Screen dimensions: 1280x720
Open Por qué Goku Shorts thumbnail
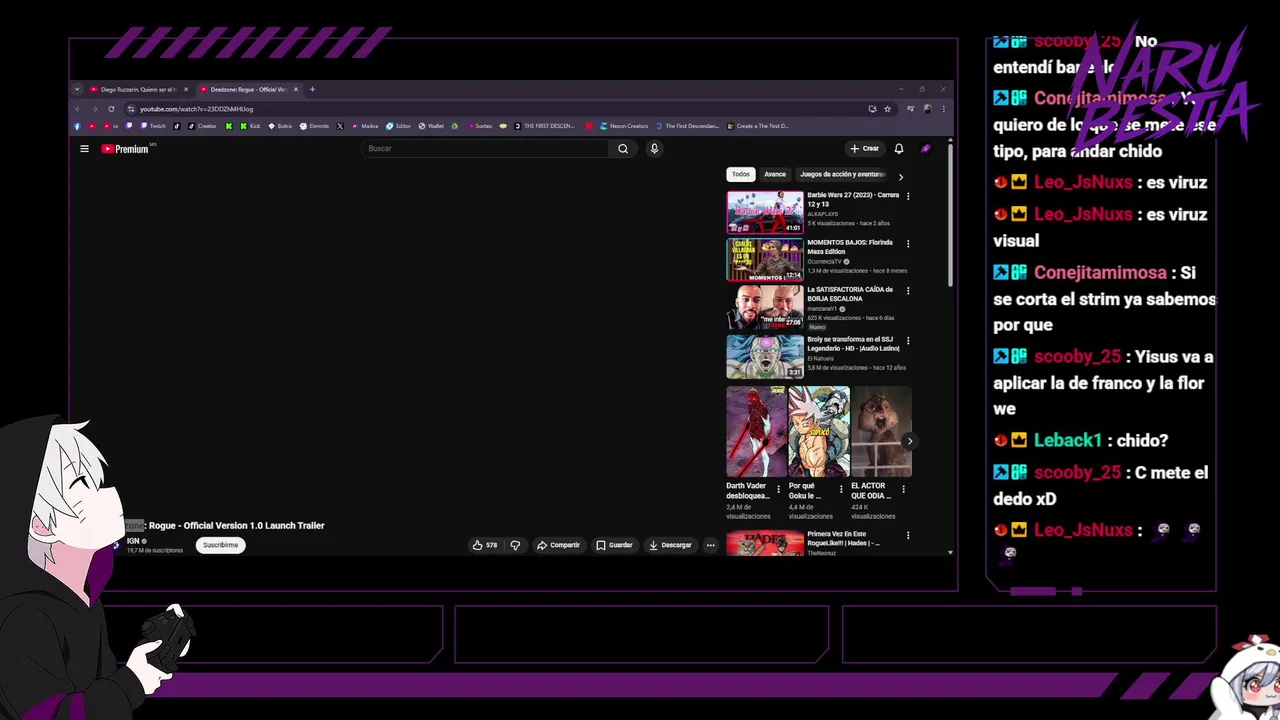click(819, 432)
